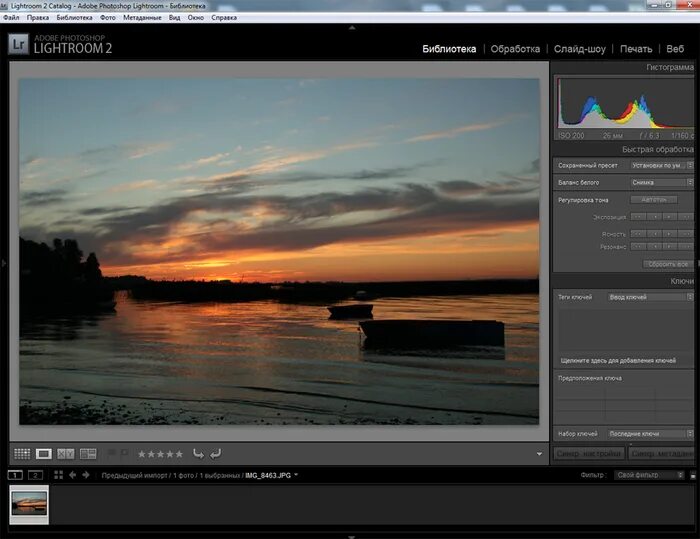
Task: Open the Метаданные menu
Action: pyautogui.click(x=142, y=17)
